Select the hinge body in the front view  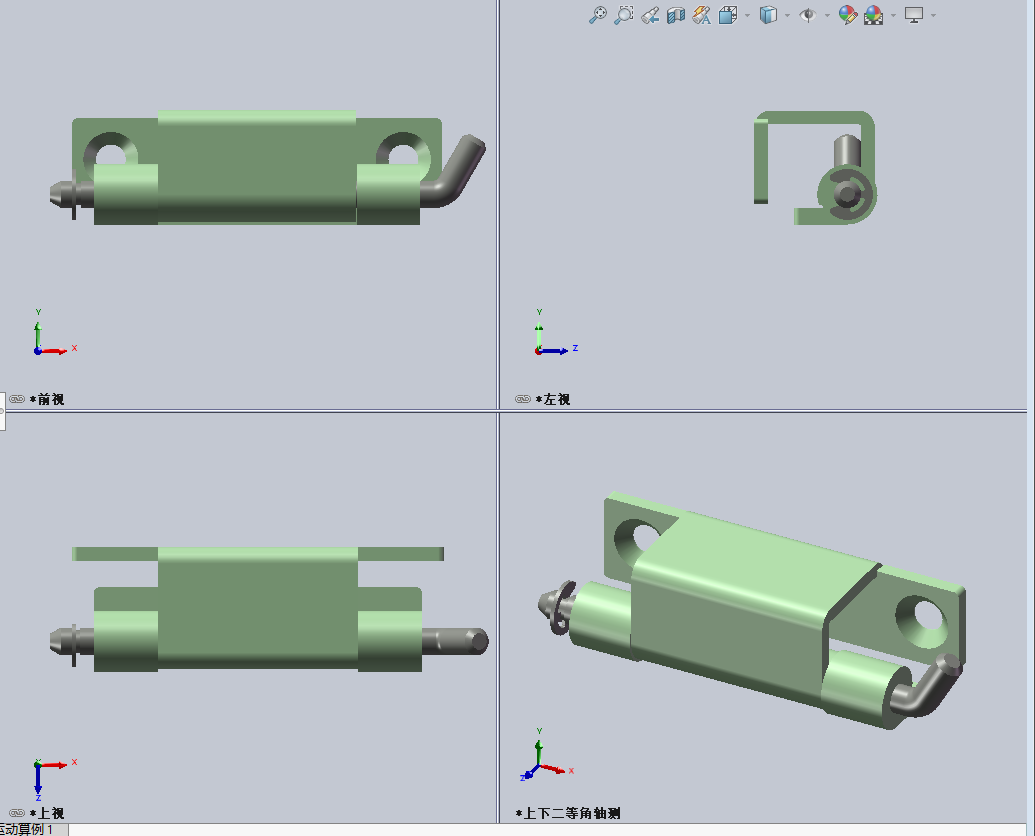257,168
